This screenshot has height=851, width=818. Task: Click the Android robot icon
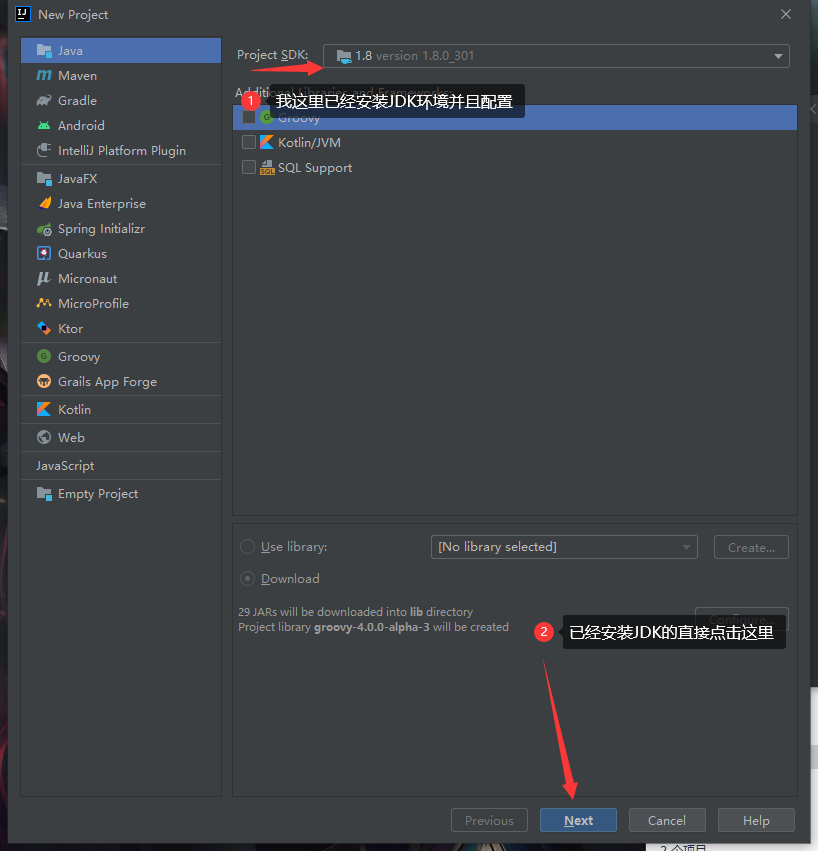tap(44, 125)
